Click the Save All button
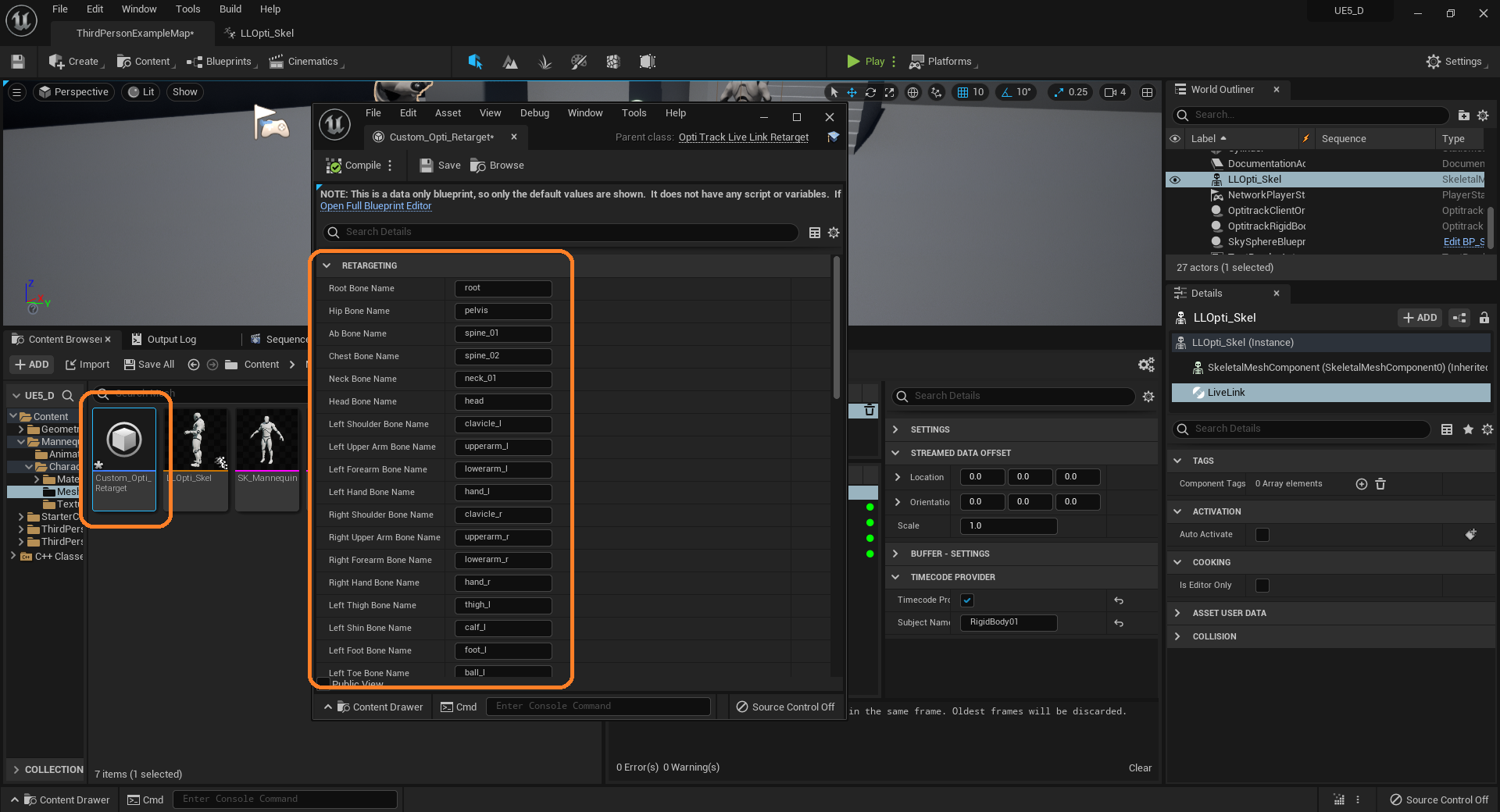1500x812 pixels. (x=149, y=365)
